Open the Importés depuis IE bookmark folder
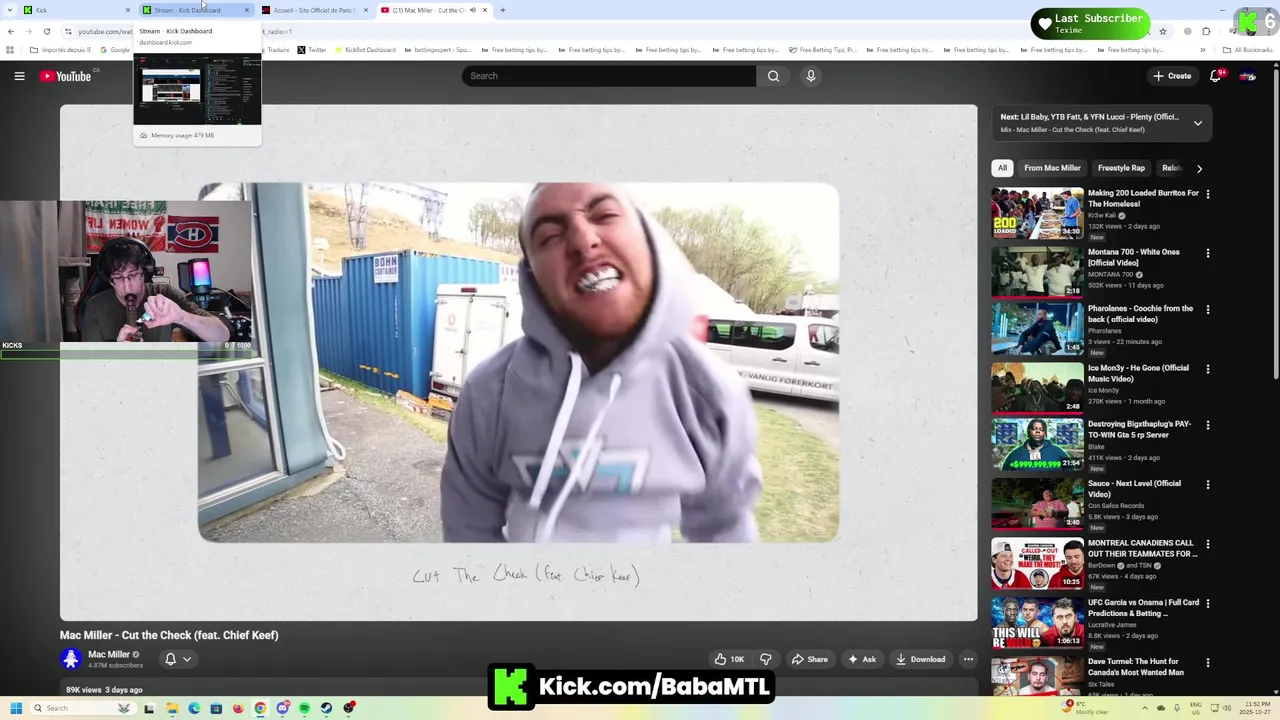The height and width of the screenshot is (720, 1280). point(61,50)
